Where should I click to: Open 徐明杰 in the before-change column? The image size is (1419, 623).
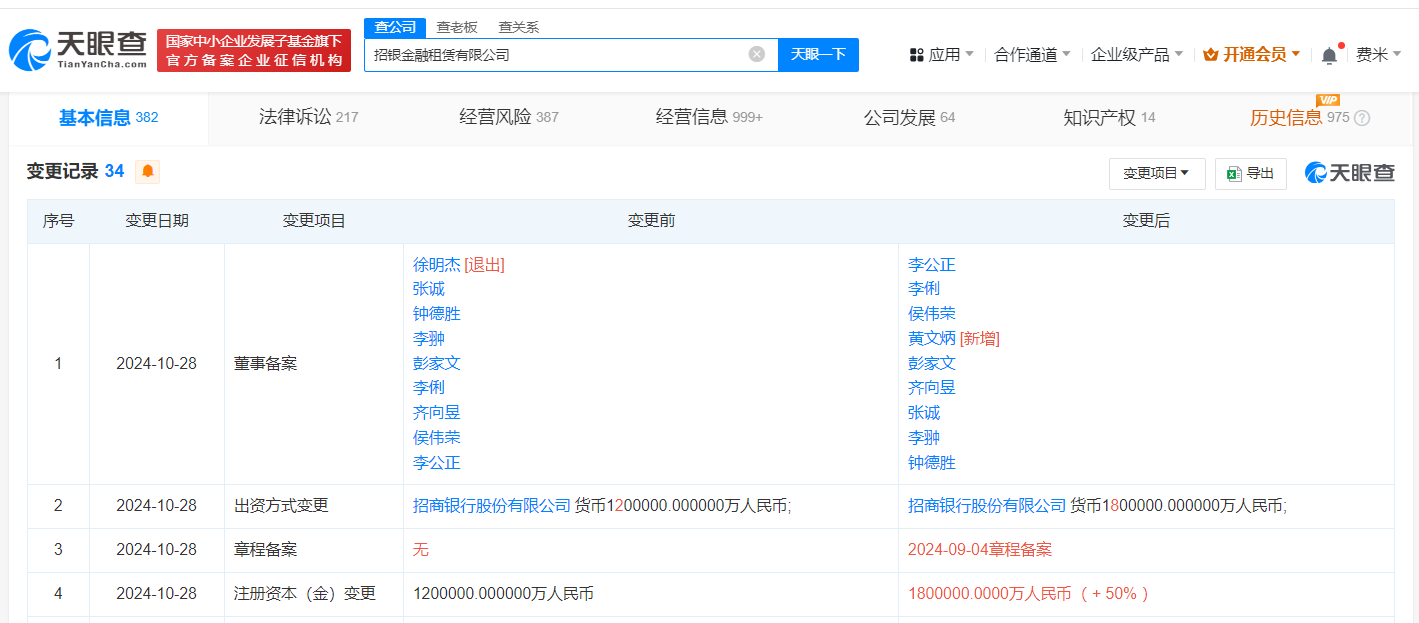coord(437,265)
